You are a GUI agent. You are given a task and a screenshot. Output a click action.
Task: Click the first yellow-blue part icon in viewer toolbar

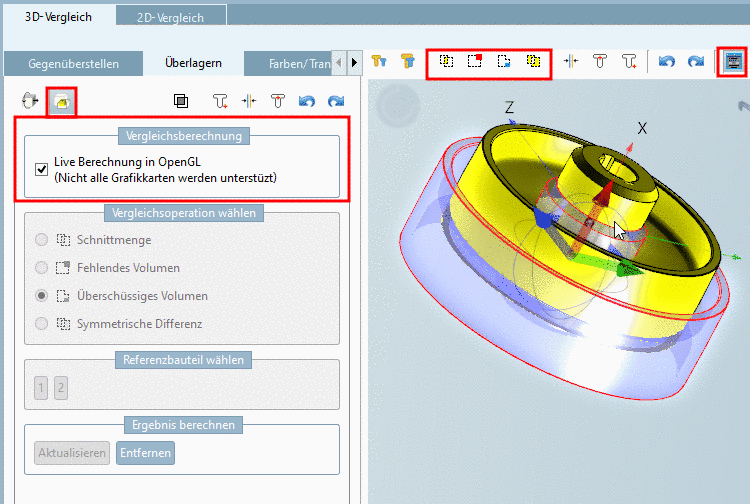click(x=379, y=61)
